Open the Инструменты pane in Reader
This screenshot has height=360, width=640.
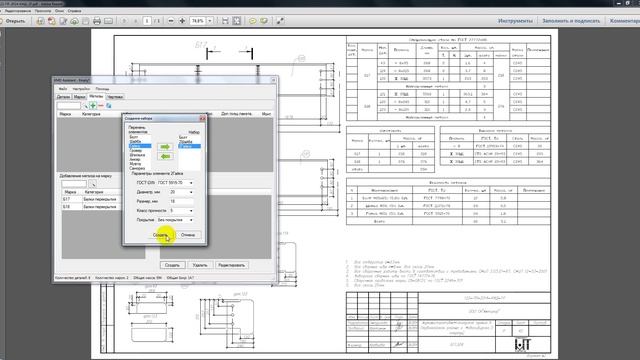tap(515, 21)
